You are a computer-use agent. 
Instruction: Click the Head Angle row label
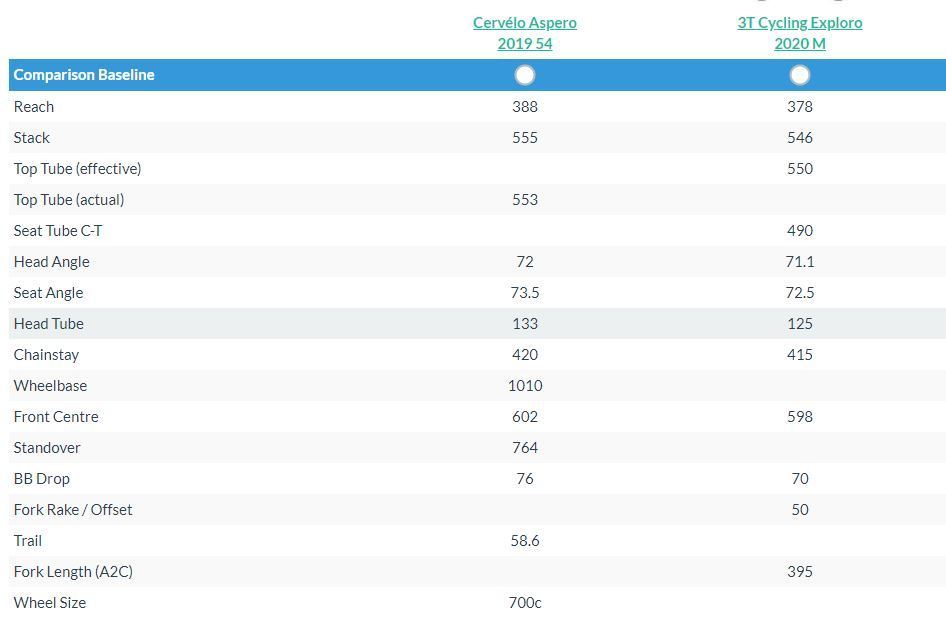[51, 262]
